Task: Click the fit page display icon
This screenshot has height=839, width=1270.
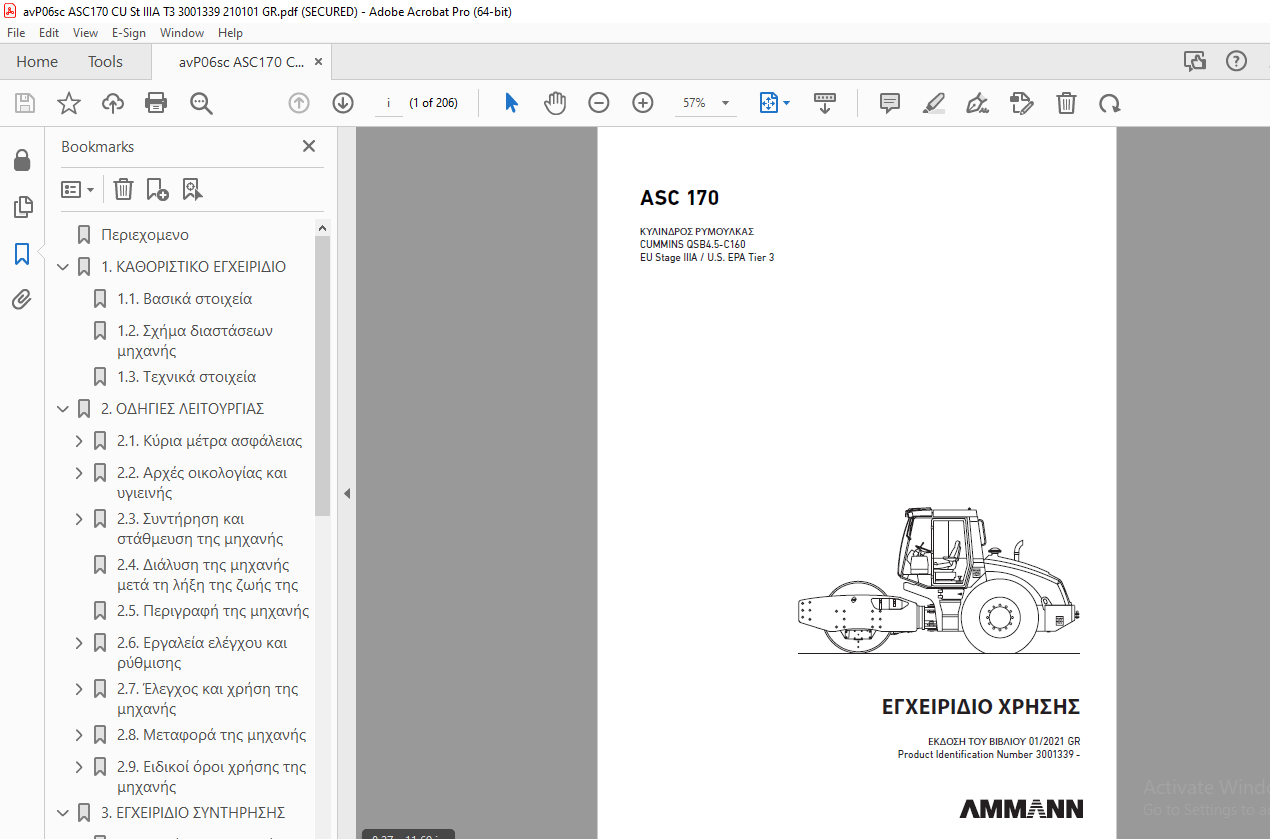Action: (x=769, y=103)
